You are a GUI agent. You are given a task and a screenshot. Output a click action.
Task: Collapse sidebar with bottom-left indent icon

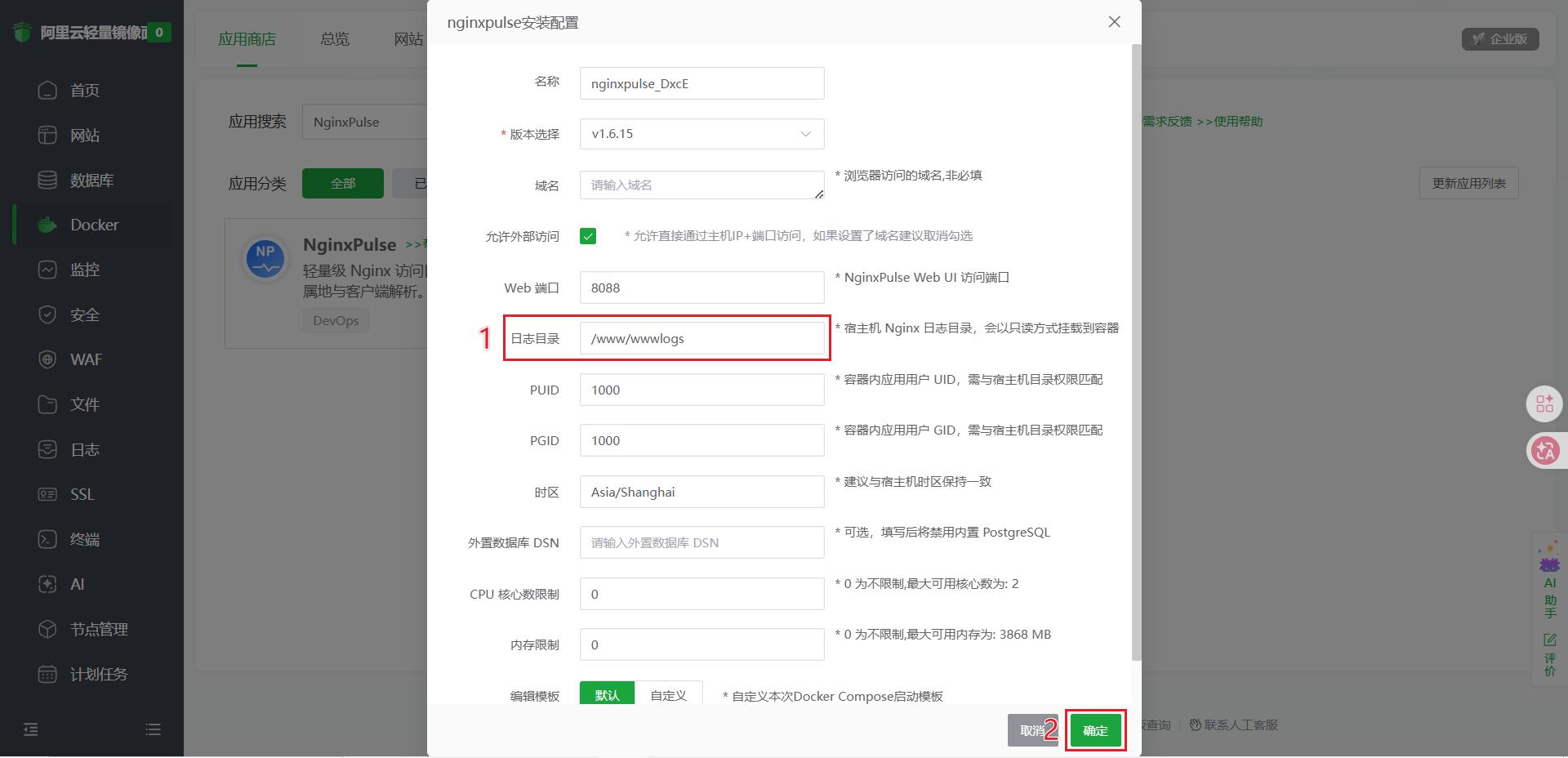click(x=31, y=729)
